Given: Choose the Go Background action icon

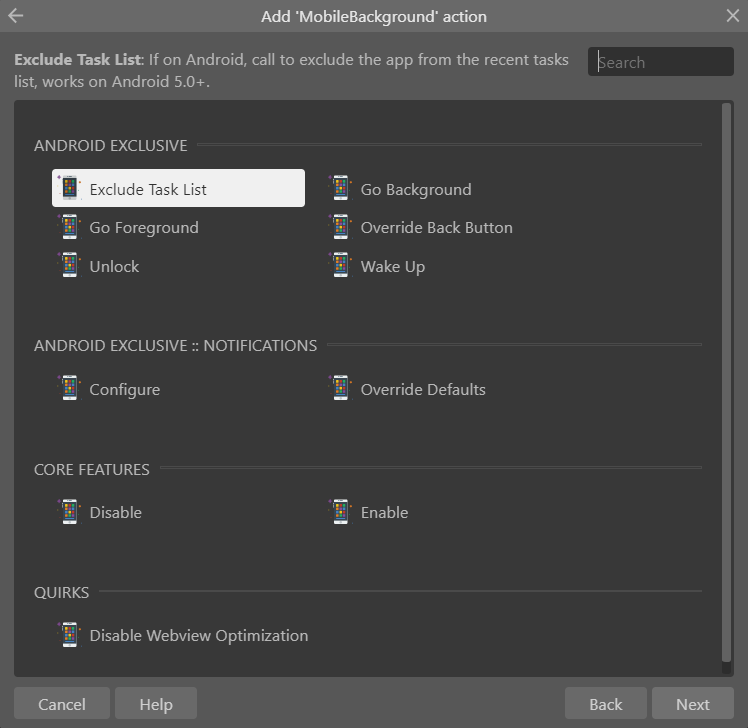Looking at the screenshot, I should tap(340, 187).
